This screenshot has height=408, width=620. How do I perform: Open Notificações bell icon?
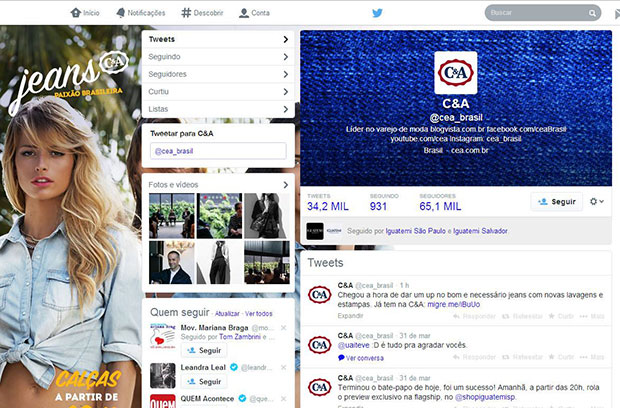click(x=121, y=13)
